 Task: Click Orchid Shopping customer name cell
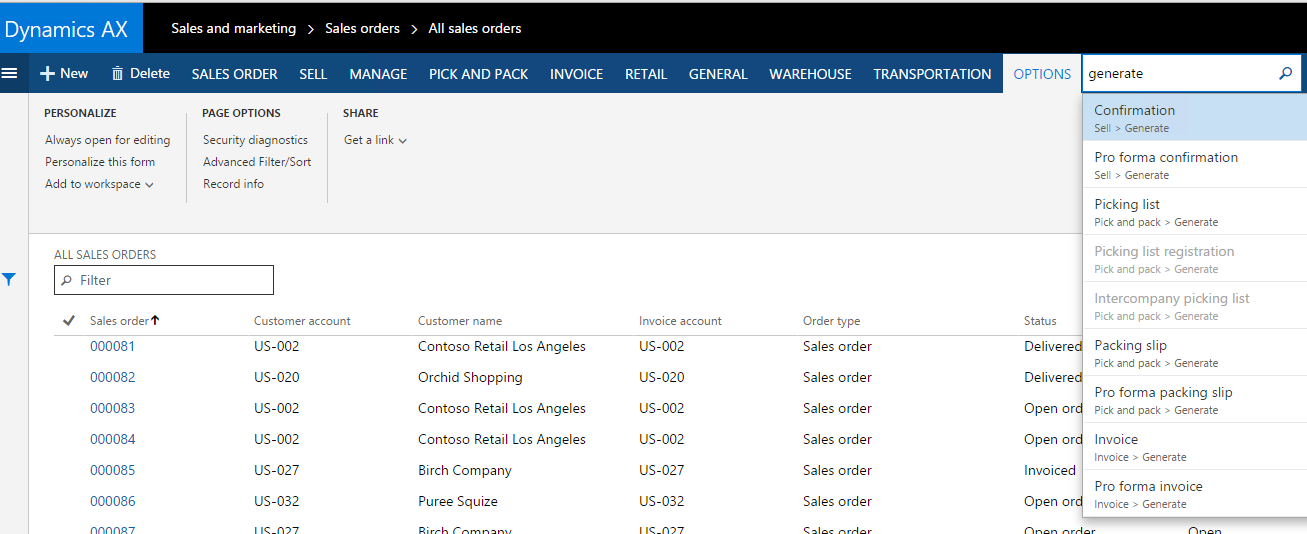470,377
